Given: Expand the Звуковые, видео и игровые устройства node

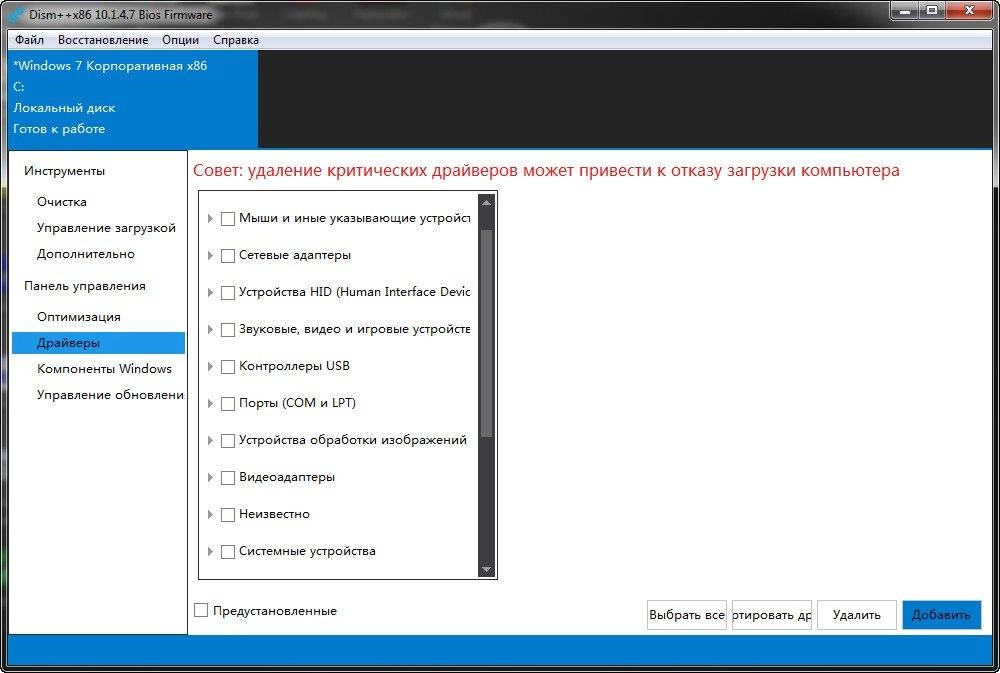Looking at the screenshot, I should point(210,330).
